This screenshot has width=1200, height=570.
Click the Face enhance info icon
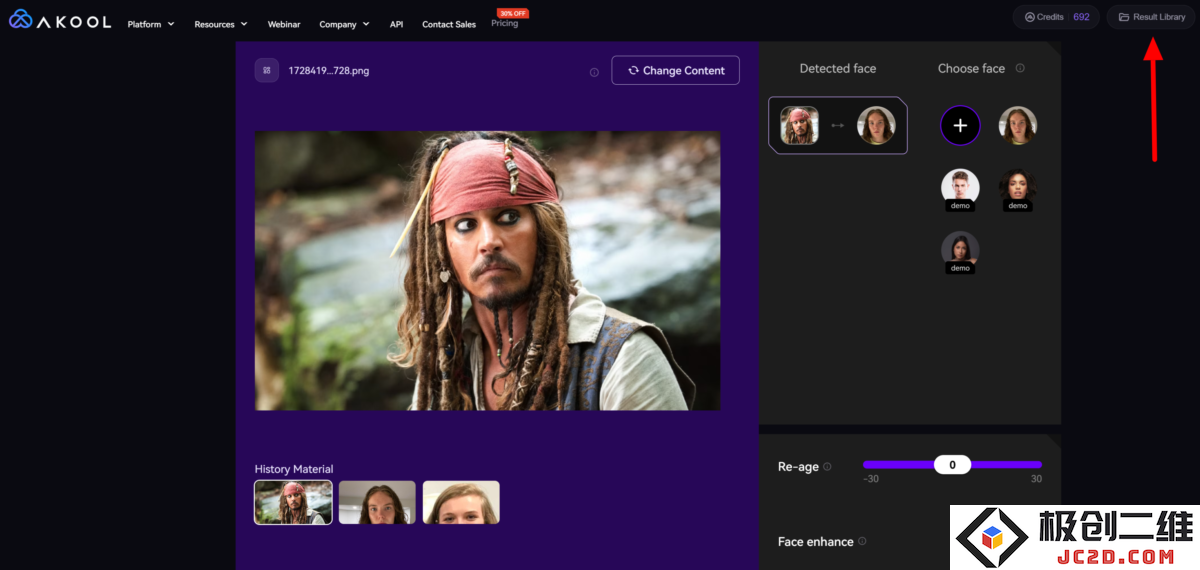[862, 541]
